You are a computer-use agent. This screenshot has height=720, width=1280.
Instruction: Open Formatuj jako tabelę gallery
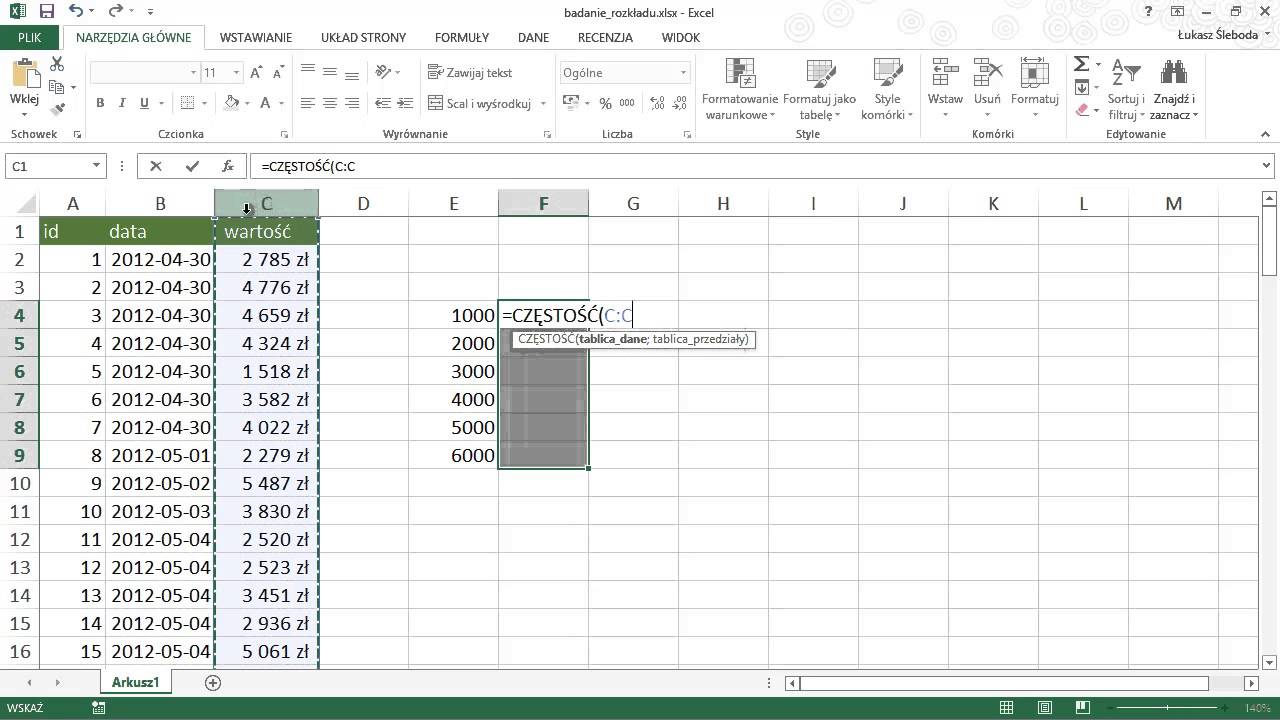click(x=820, y=90)
